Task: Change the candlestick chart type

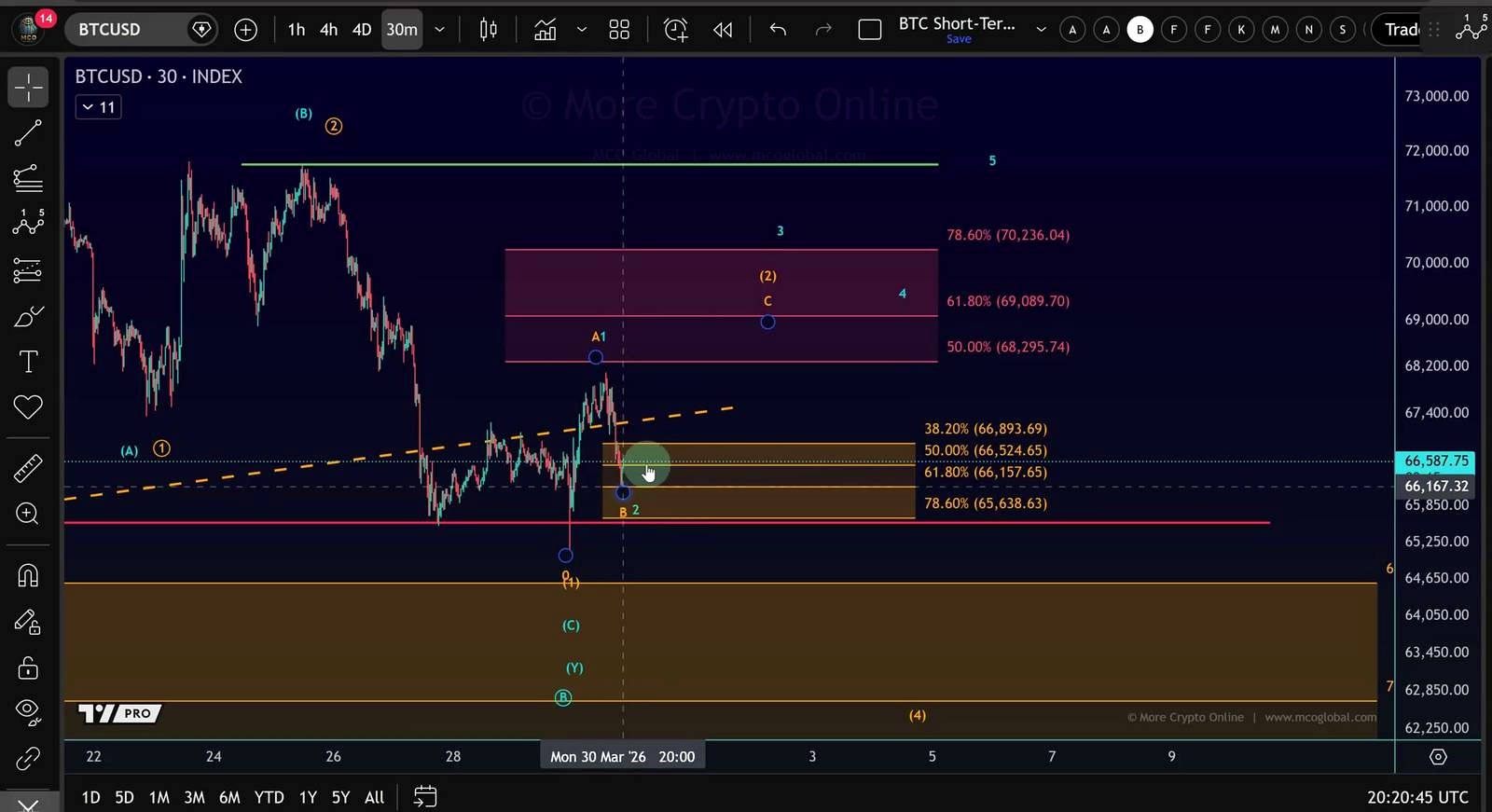Action: 489,30
